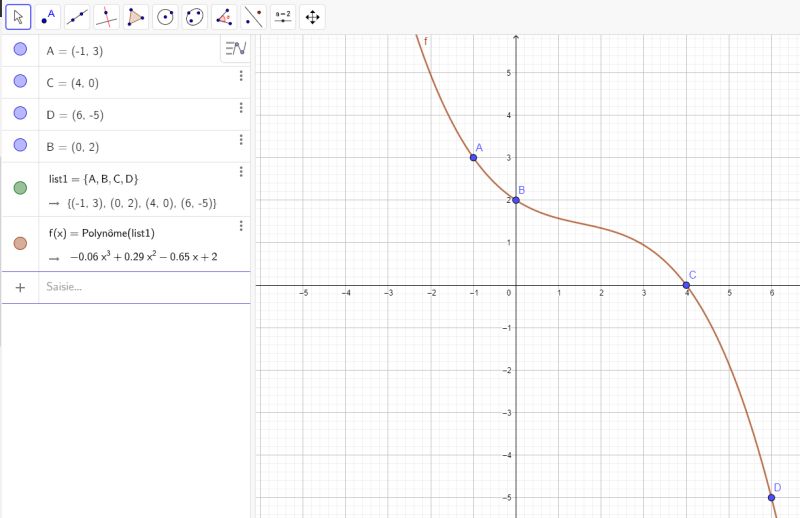This screenshot has height=518, width=800.
Task: Toggle visibility of point A = (-1, 3)
Action: tap(20, 49)
